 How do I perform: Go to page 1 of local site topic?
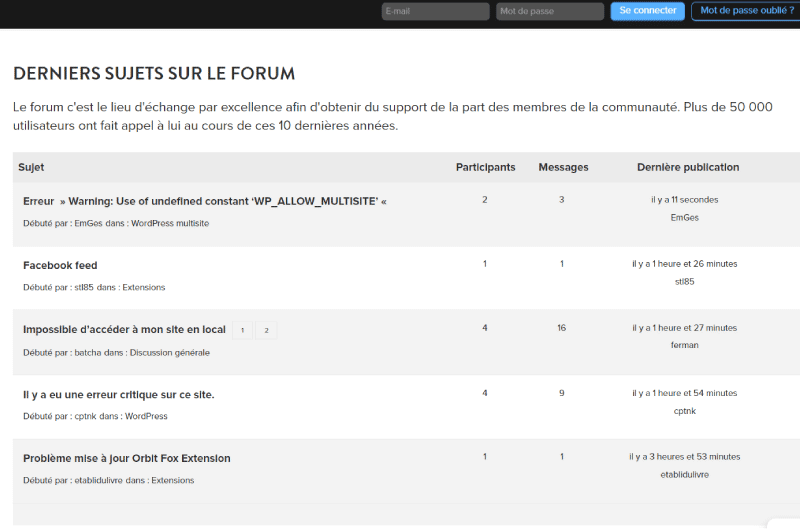(242, 330)
